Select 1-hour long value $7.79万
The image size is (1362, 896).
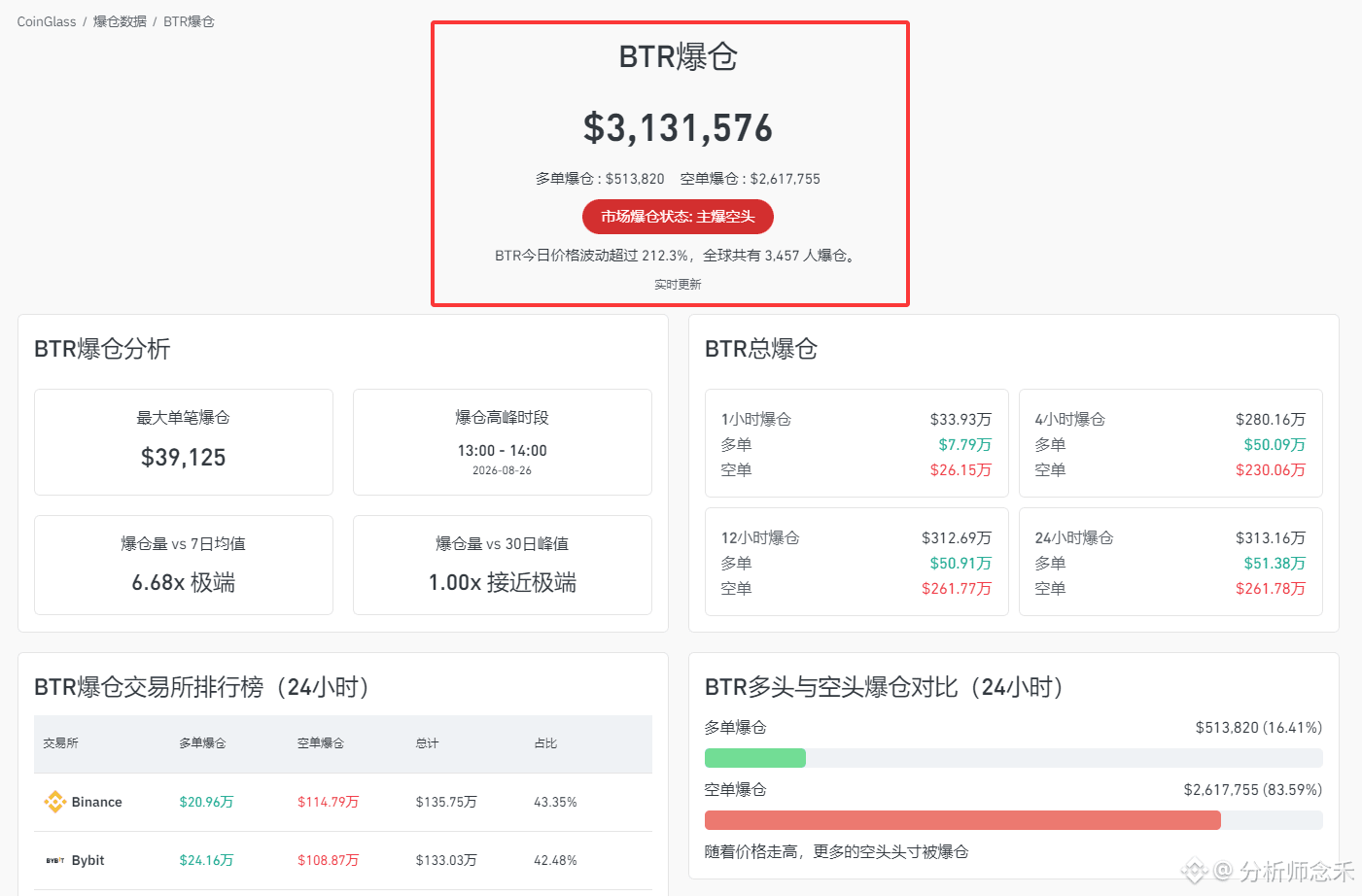[964, 445]
